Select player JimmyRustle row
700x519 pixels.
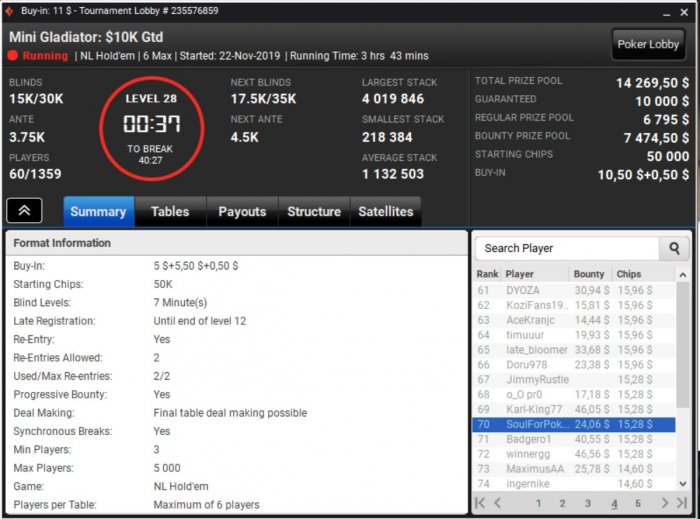[x=574, y=380]
